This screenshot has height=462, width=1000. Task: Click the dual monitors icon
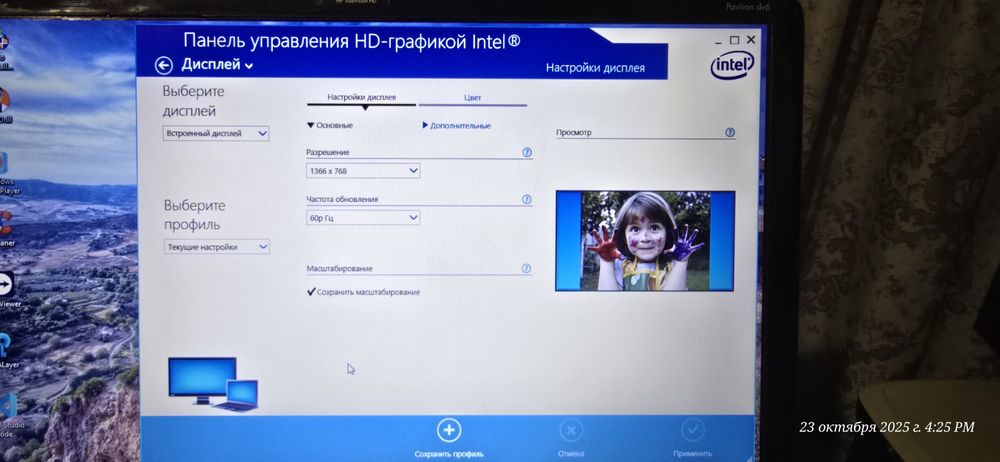[213, 384]
